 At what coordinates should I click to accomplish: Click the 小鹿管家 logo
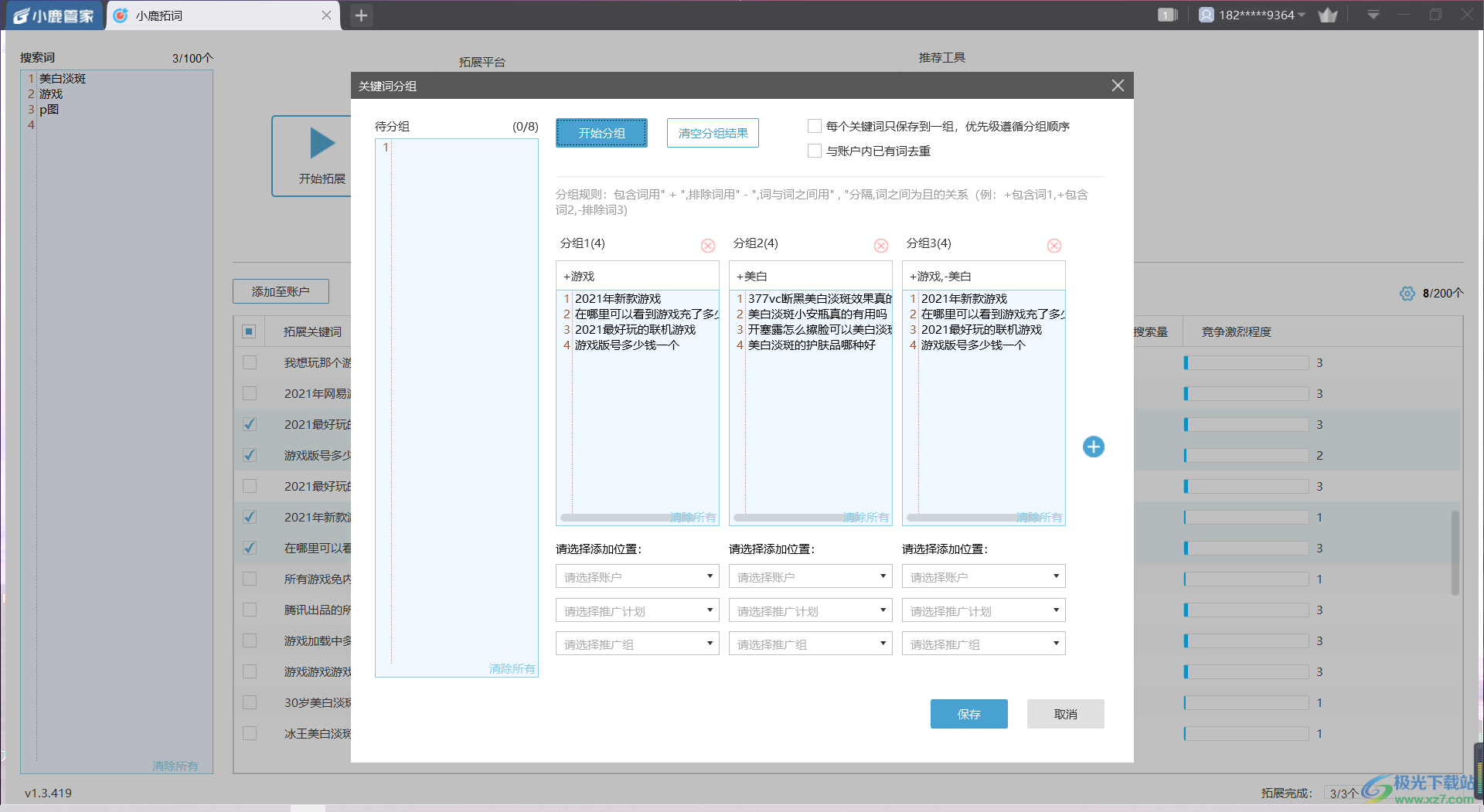tap(53, 16)
